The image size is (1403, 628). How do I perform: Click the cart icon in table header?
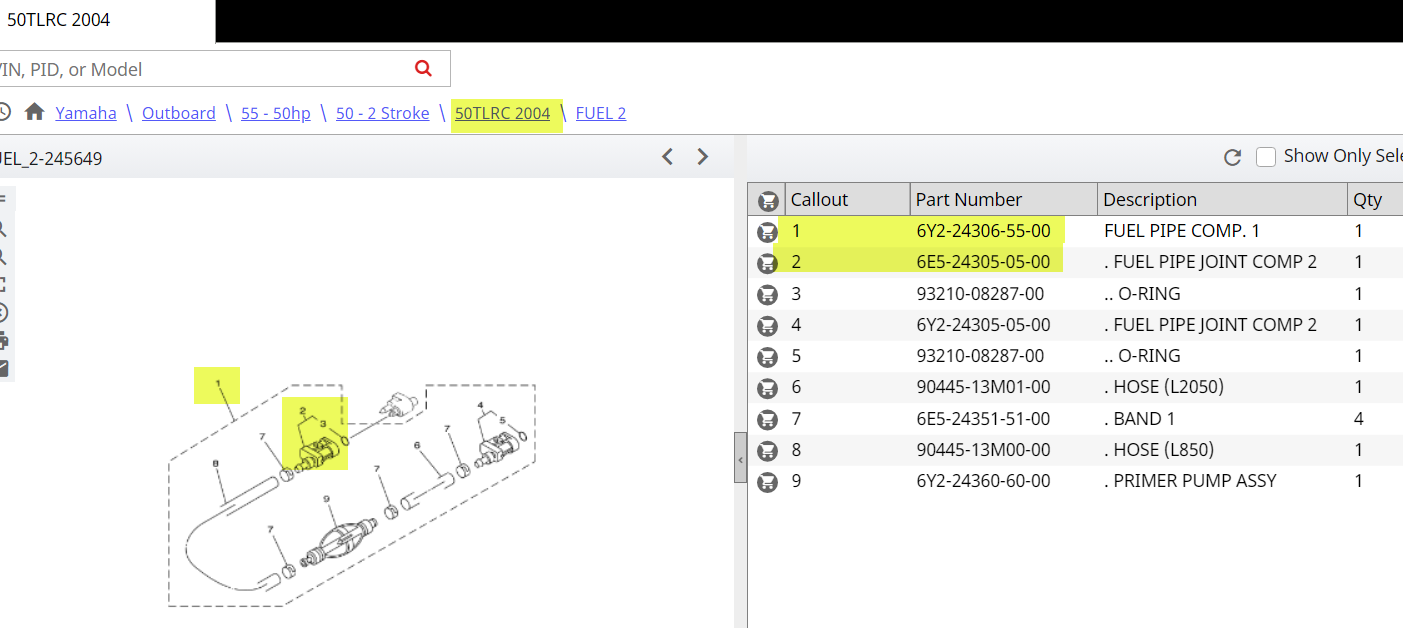(x=768, y=200)
